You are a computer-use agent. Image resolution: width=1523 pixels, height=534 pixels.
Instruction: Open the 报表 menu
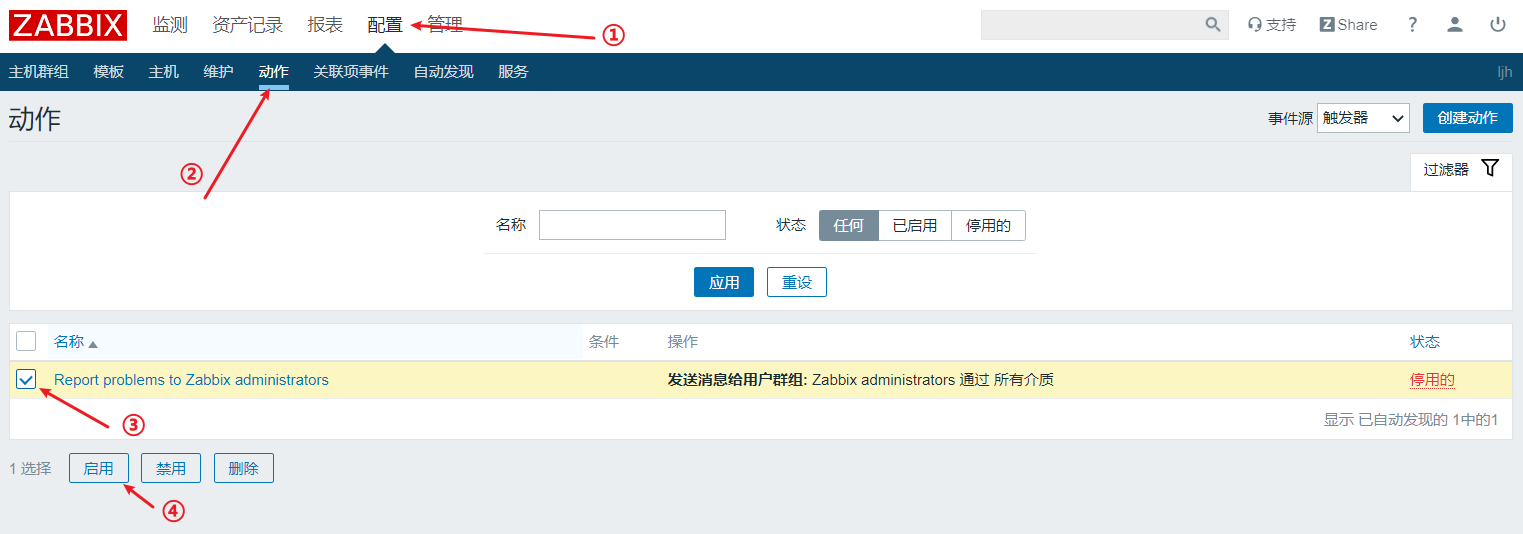(x=325, y=25)
